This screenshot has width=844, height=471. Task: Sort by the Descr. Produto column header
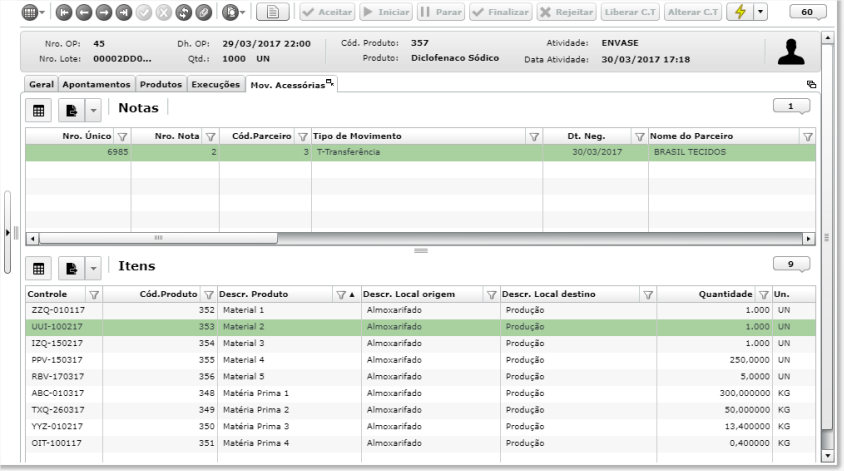pyautogui.click(x=254, y=294)
